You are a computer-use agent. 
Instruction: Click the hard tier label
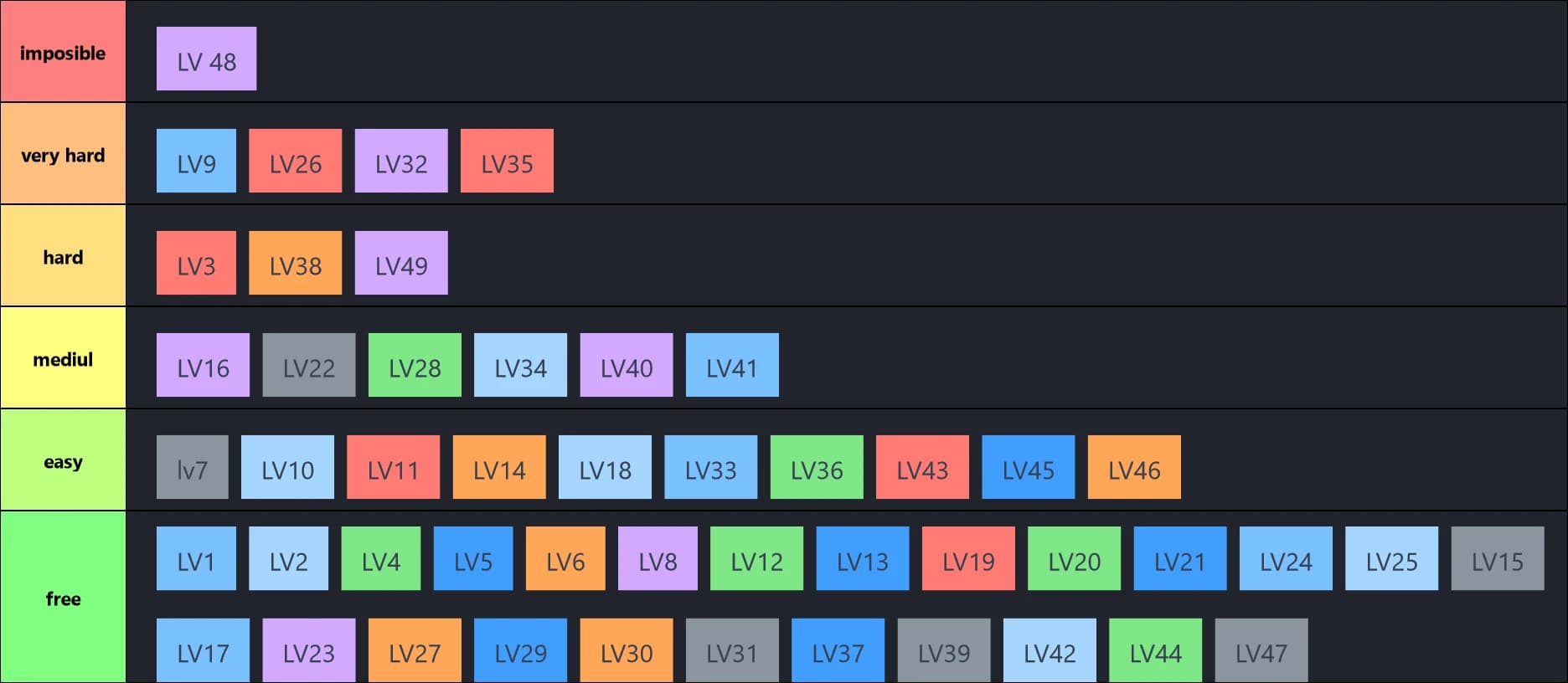pyautogui.click(x=63, y=256)
